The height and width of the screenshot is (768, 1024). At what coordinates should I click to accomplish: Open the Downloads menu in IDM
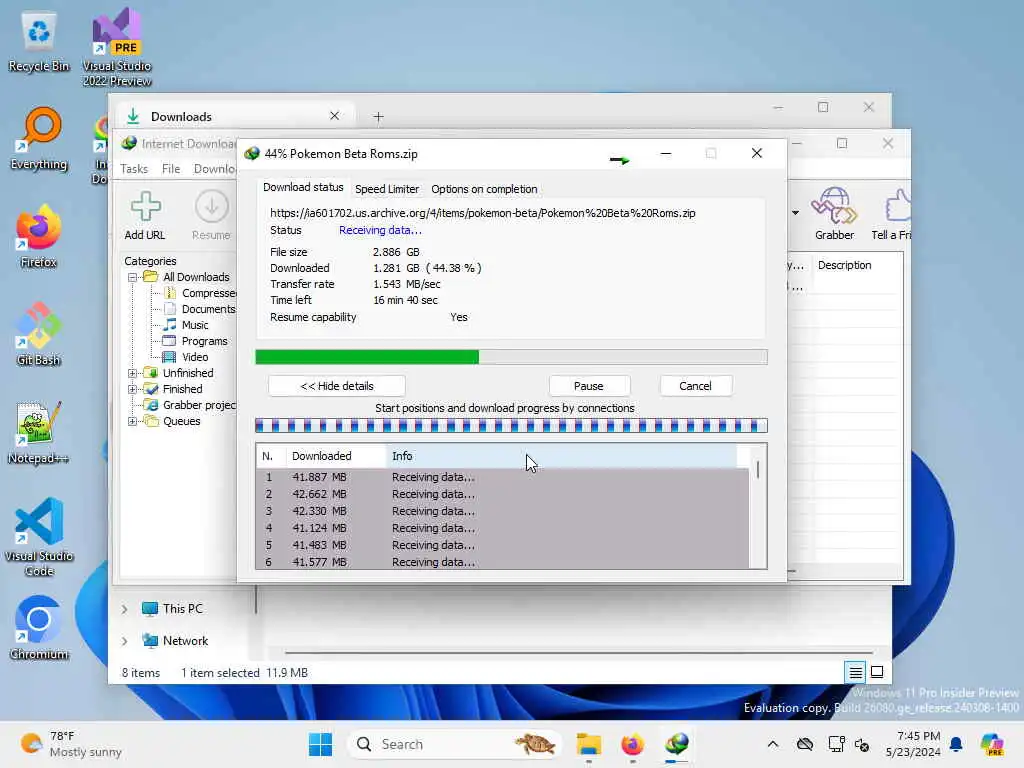(215, 168)
